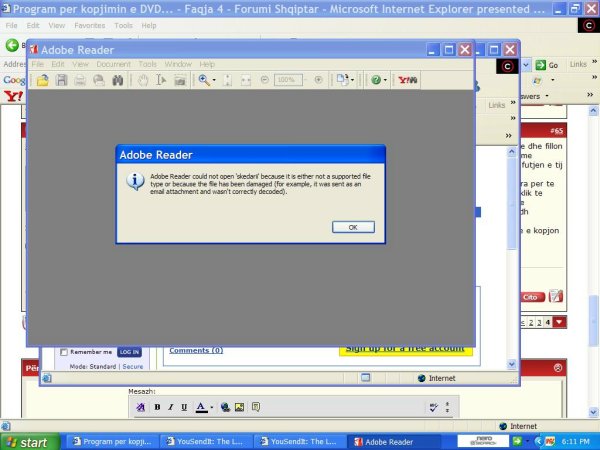
Task: Tick the Remember me checkbox
Action: pyautogui.click(x=64, y=352)
